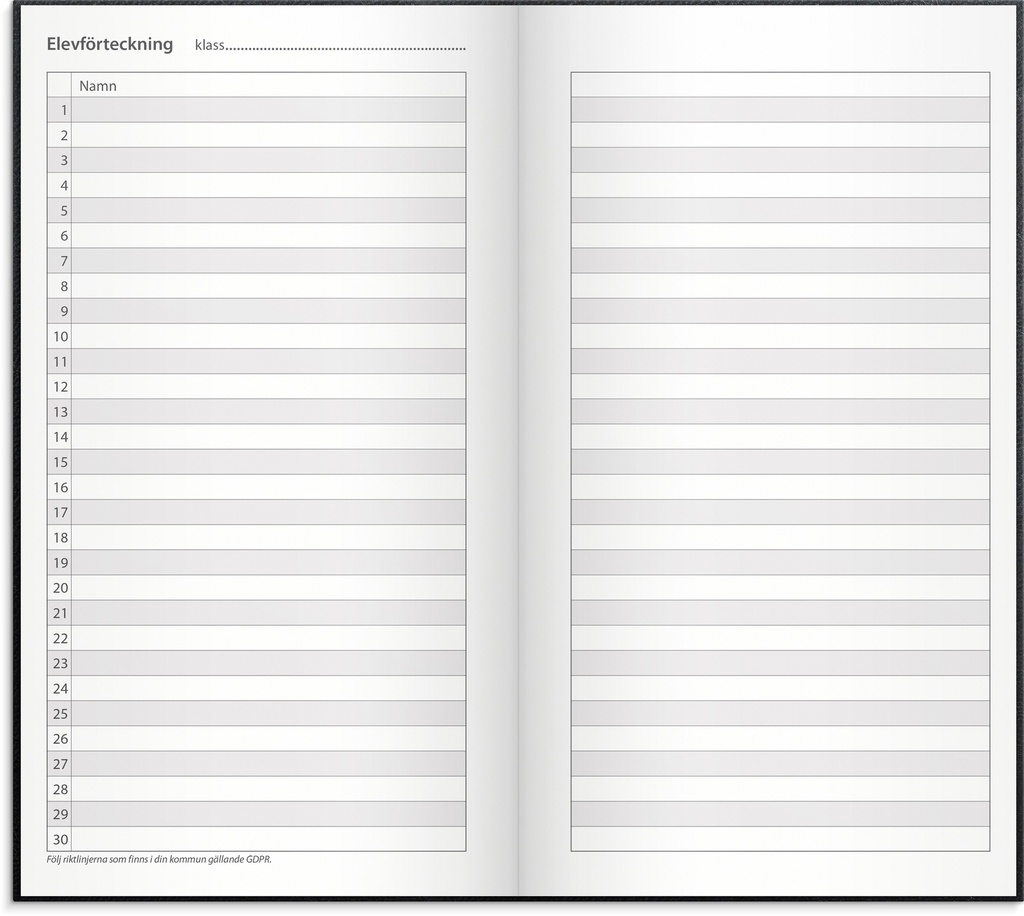The width and height of the screenshot is (1024, 916).
Task: Select row number 20
Action: pyautogui.click(x=256, y=588)
